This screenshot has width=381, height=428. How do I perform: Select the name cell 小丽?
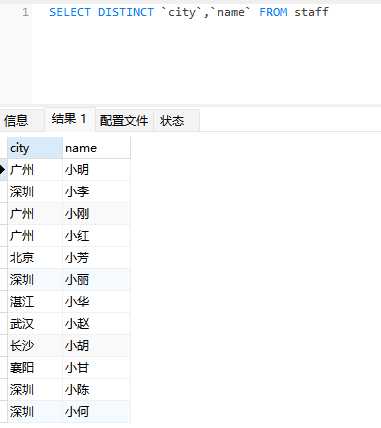point(96,280)
